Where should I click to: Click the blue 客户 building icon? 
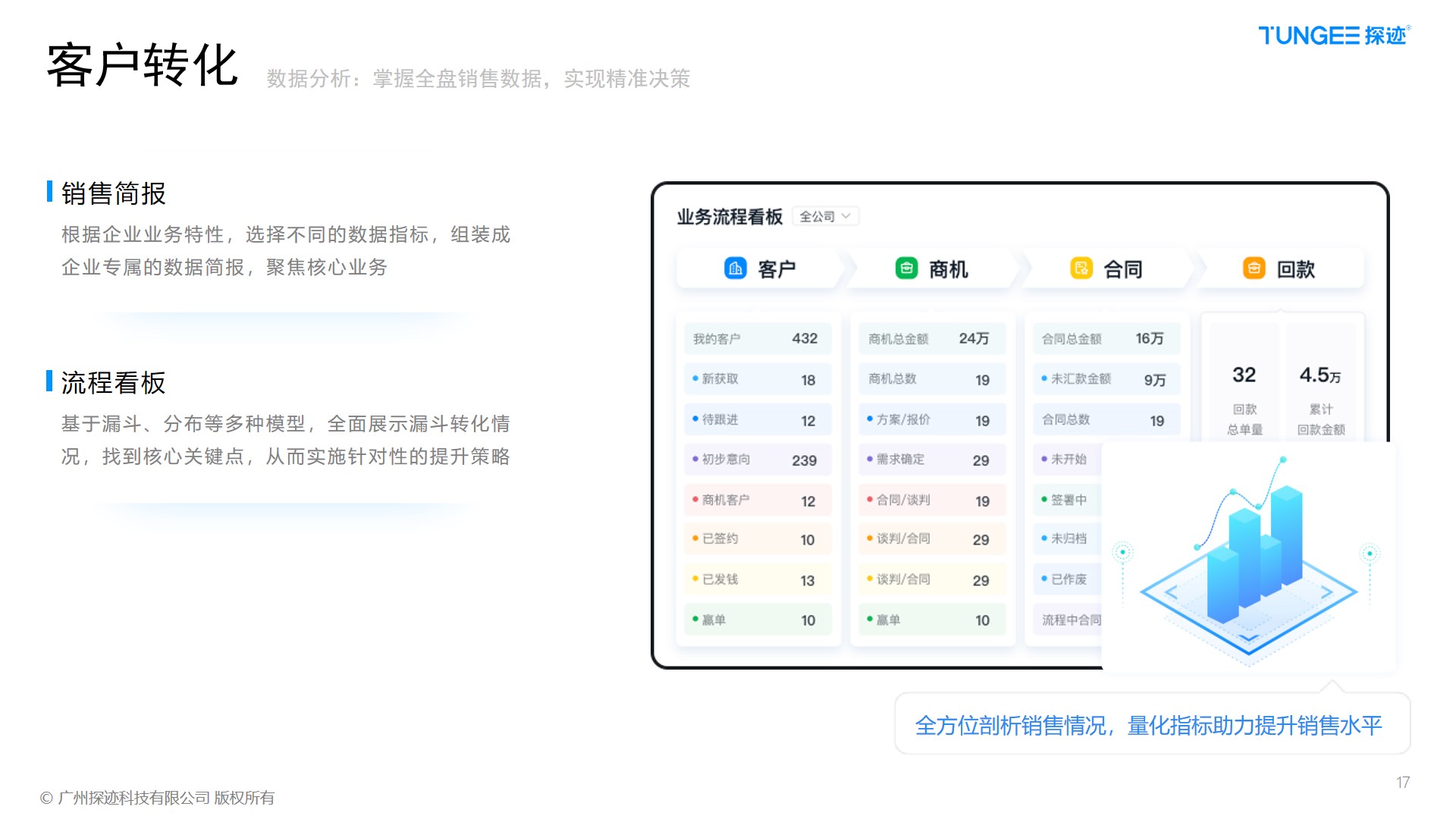click(x=735, y=268)
